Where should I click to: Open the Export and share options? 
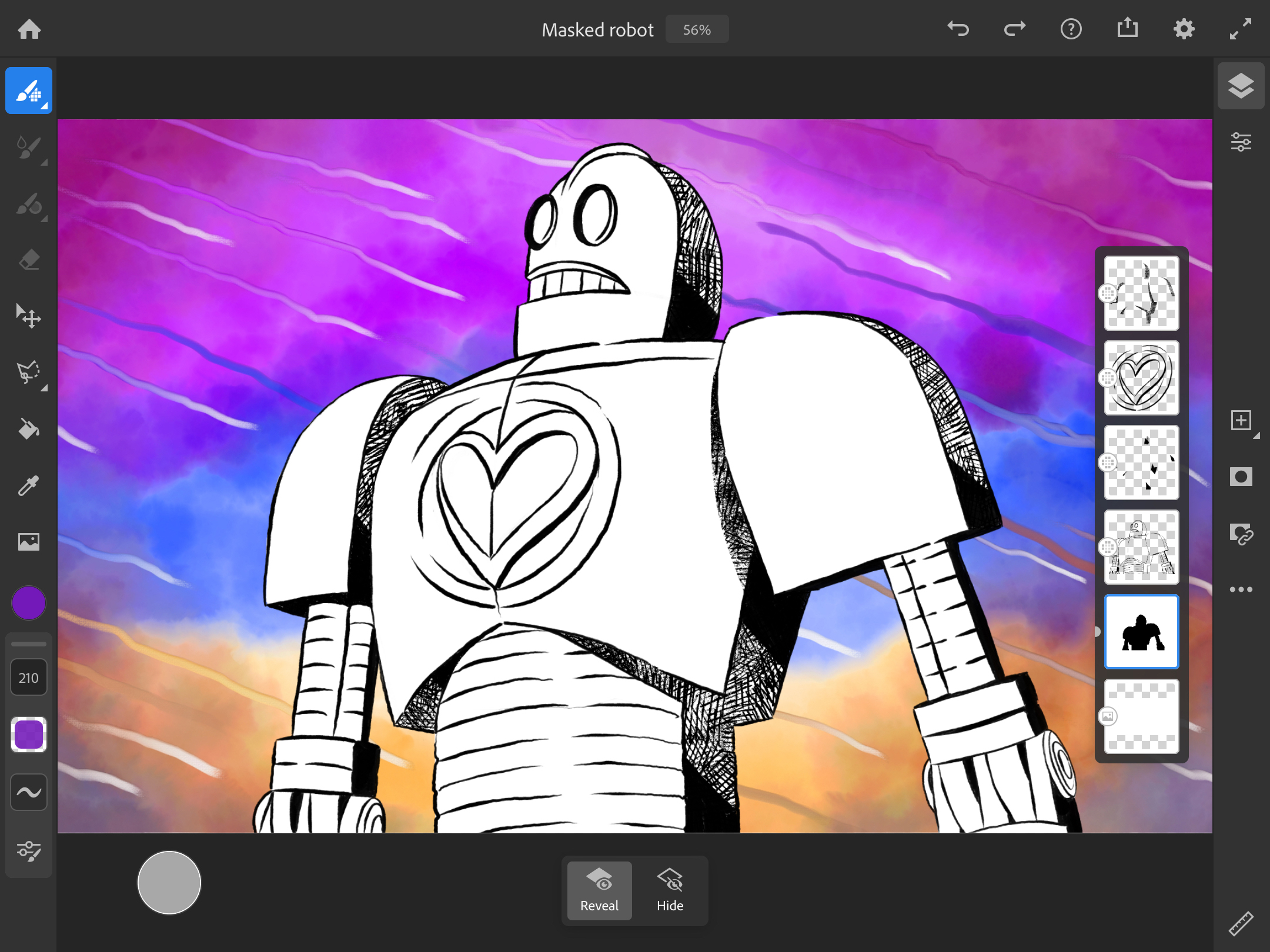1127,28
